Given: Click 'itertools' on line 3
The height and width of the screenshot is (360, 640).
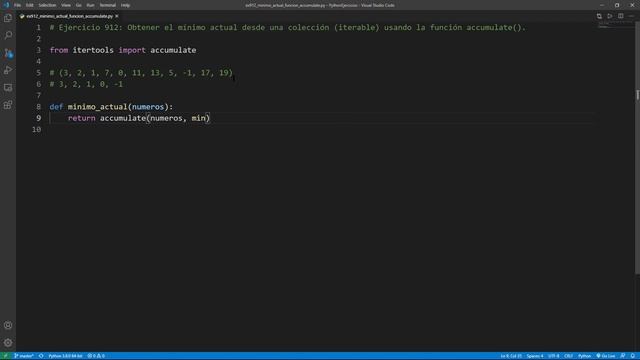Looking at the screenshot, I should 93,50.
